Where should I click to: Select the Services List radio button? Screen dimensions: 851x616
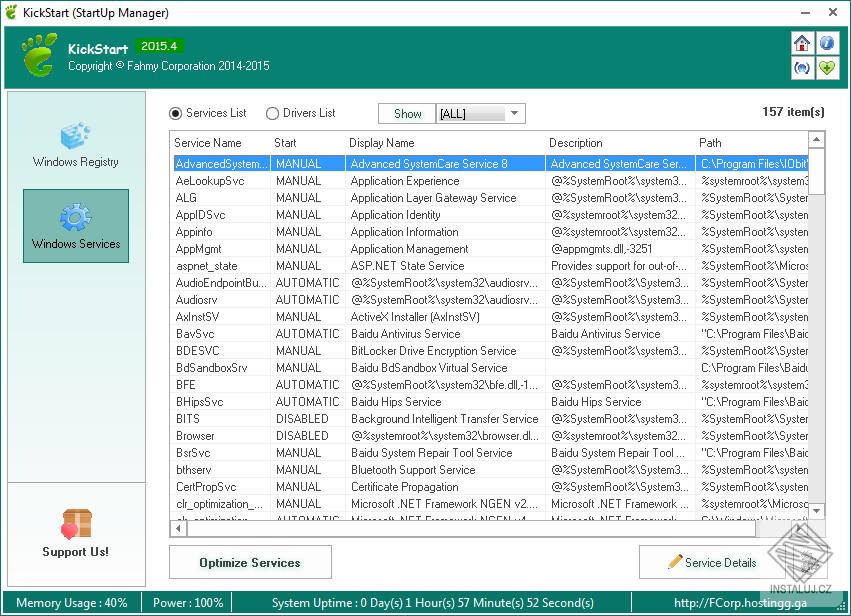pyautogui.click(x=176, y=114)
